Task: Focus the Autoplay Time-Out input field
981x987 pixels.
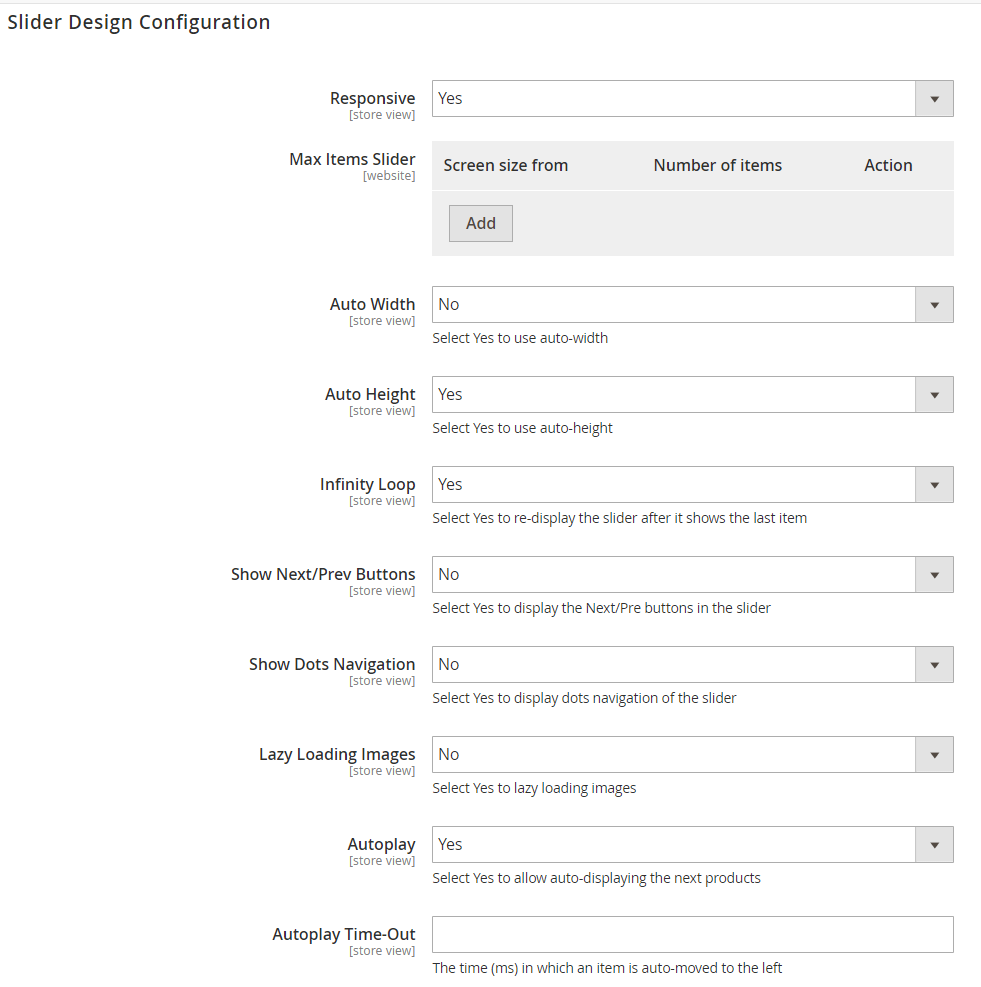Action: pos(692,935)
